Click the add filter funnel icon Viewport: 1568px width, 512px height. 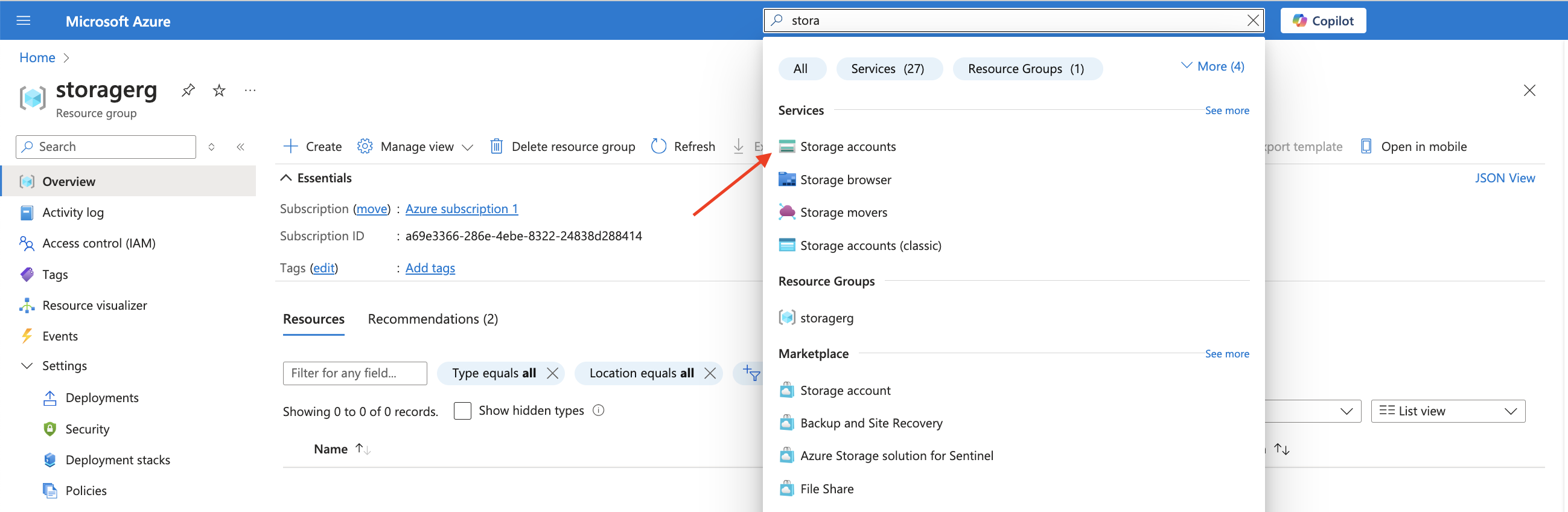pos(751,373)
